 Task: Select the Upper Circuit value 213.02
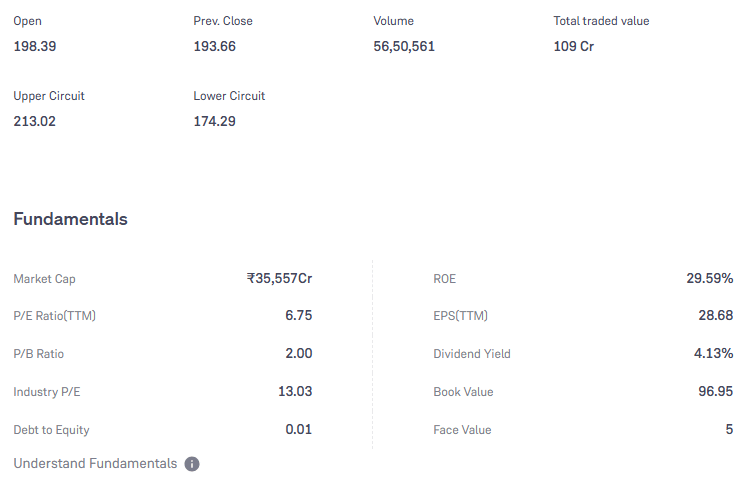click(35, 121)
